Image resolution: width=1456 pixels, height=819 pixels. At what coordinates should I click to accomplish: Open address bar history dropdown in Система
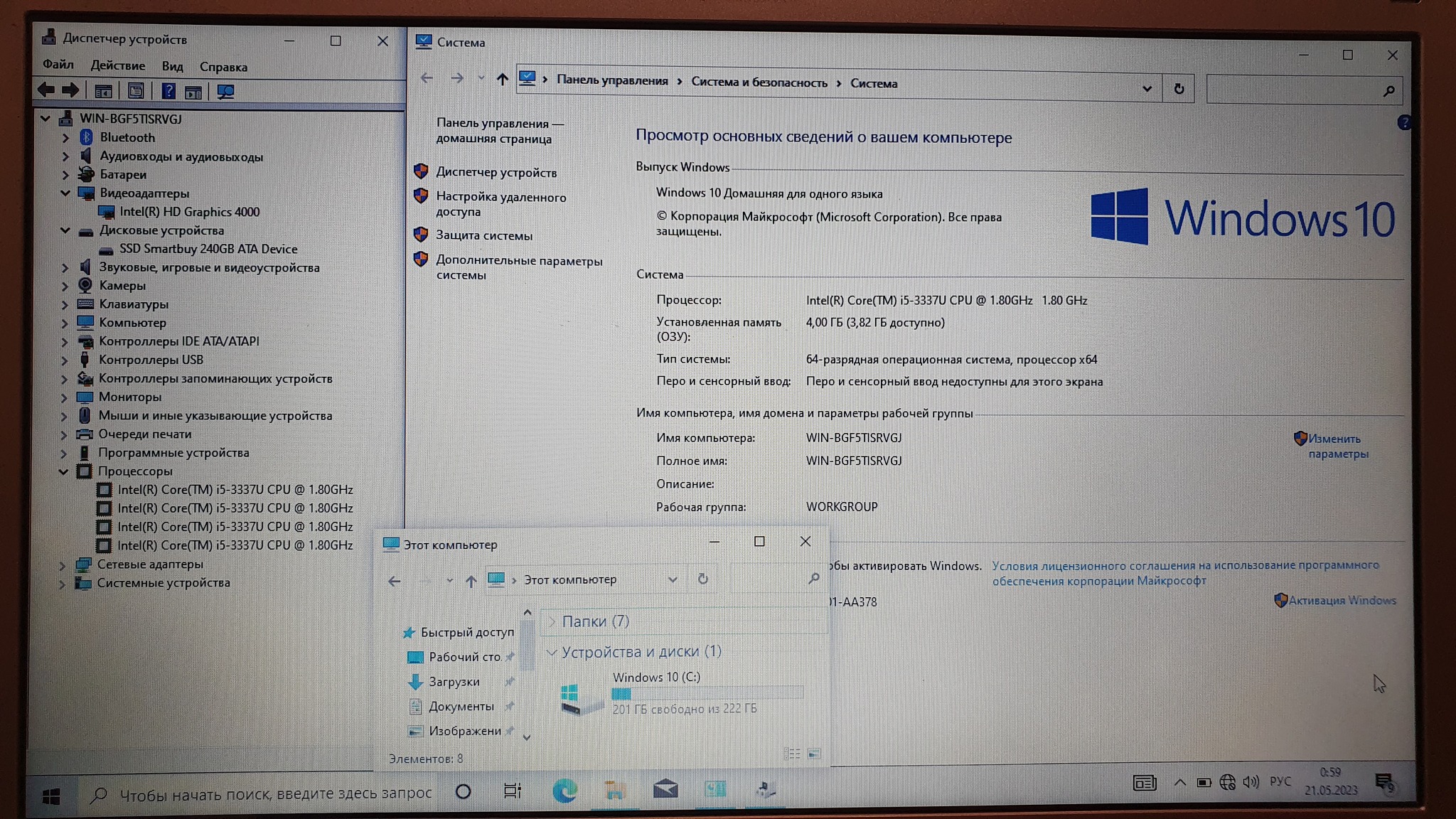1147,89
